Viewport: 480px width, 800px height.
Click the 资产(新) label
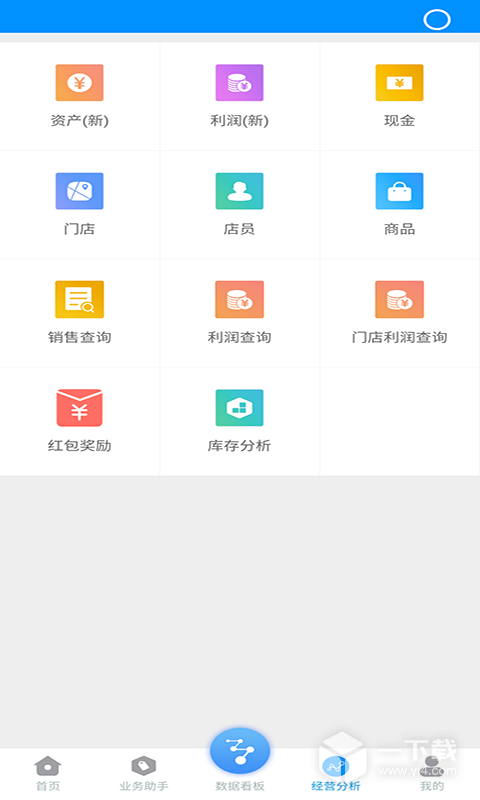click(80, 121)
